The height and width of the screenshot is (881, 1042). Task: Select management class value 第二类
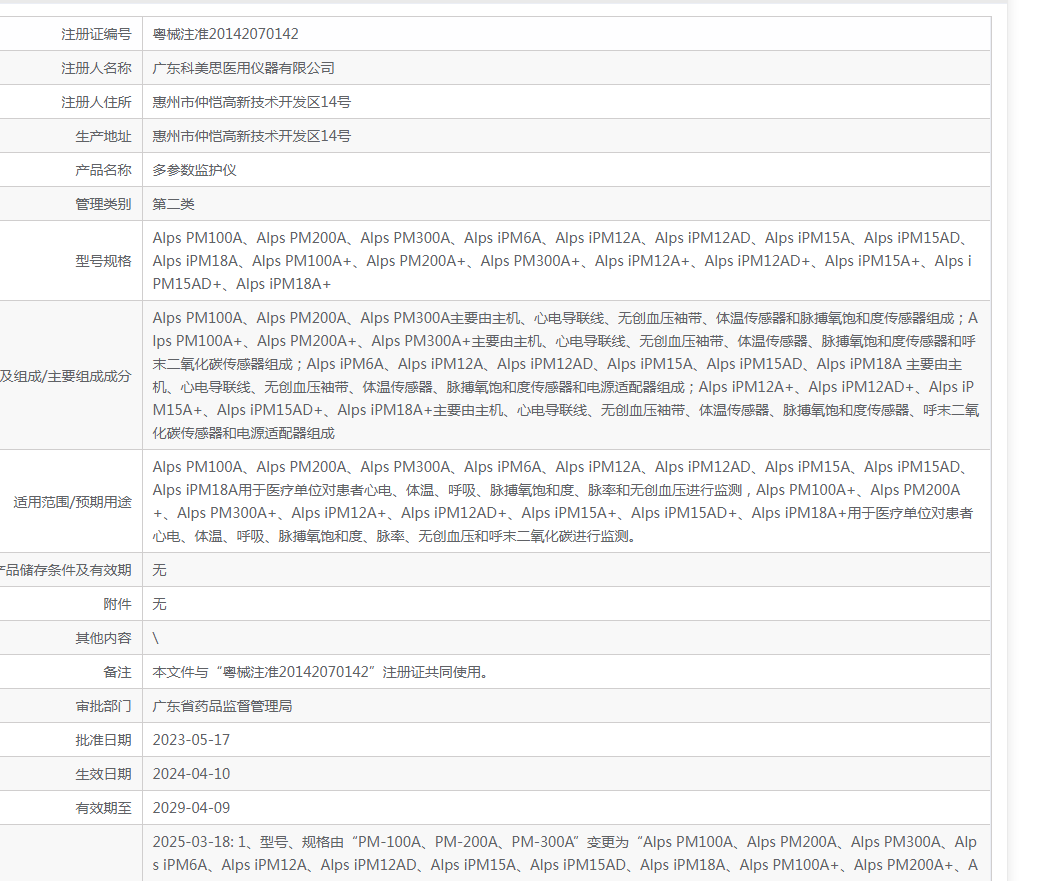173,203
